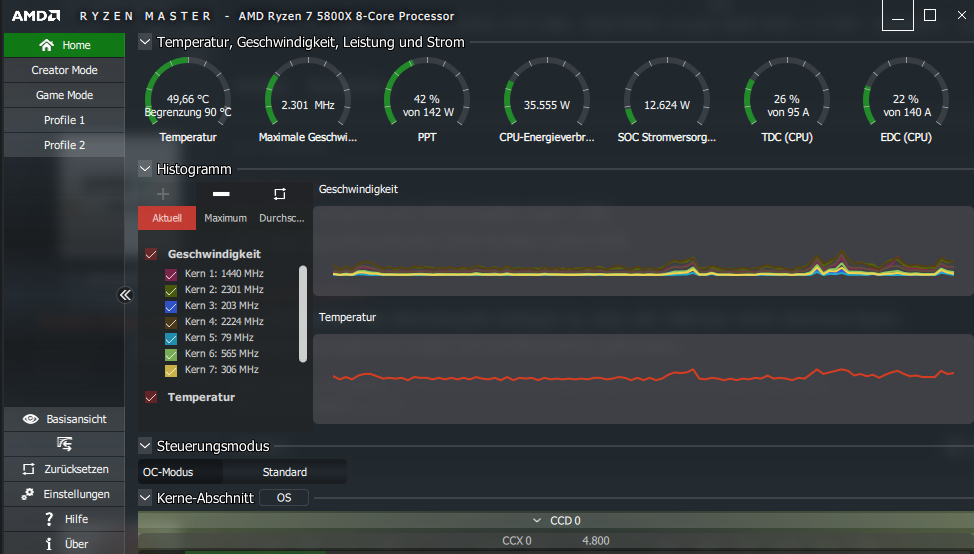Screen dimensions: 974x554
Task: Toggle the Temperatur histogram checkbox
Action: pyautogui.click(x=151, y=397)
